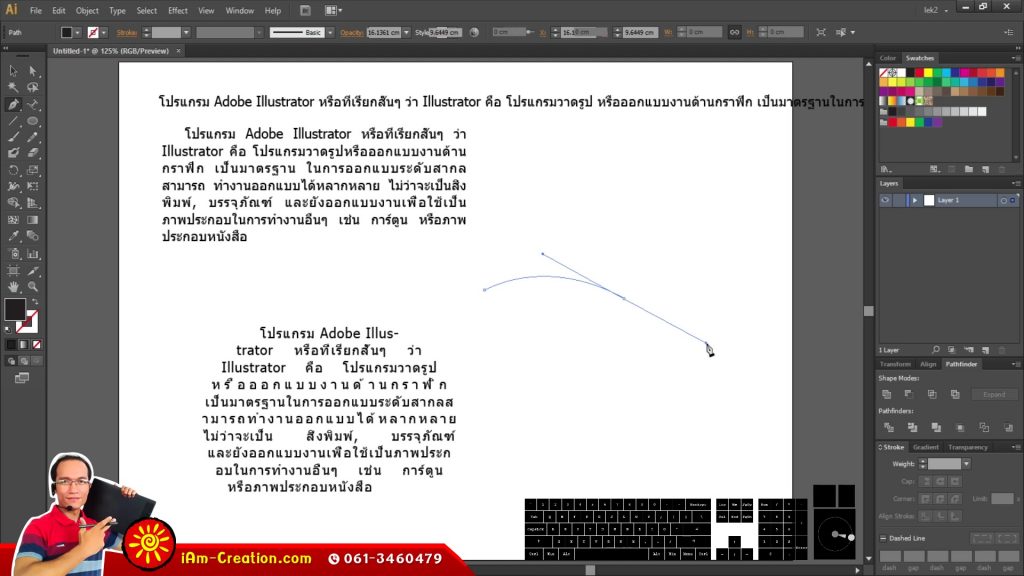1024x576 pixels.
Task: Select the Magic Wand tool
Action: point(13,88)
